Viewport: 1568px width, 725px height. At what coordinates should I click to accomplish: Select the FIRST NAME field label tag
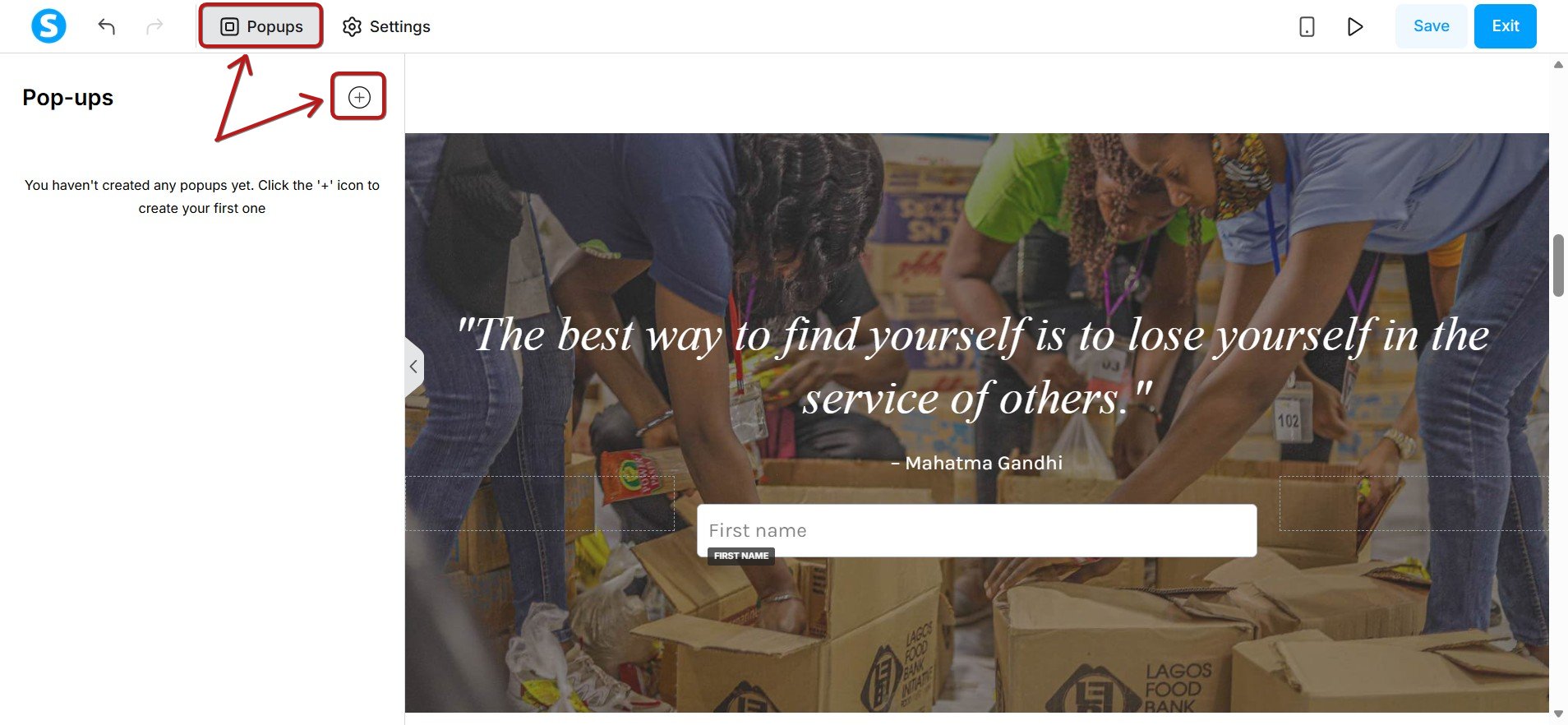point(740,556)
